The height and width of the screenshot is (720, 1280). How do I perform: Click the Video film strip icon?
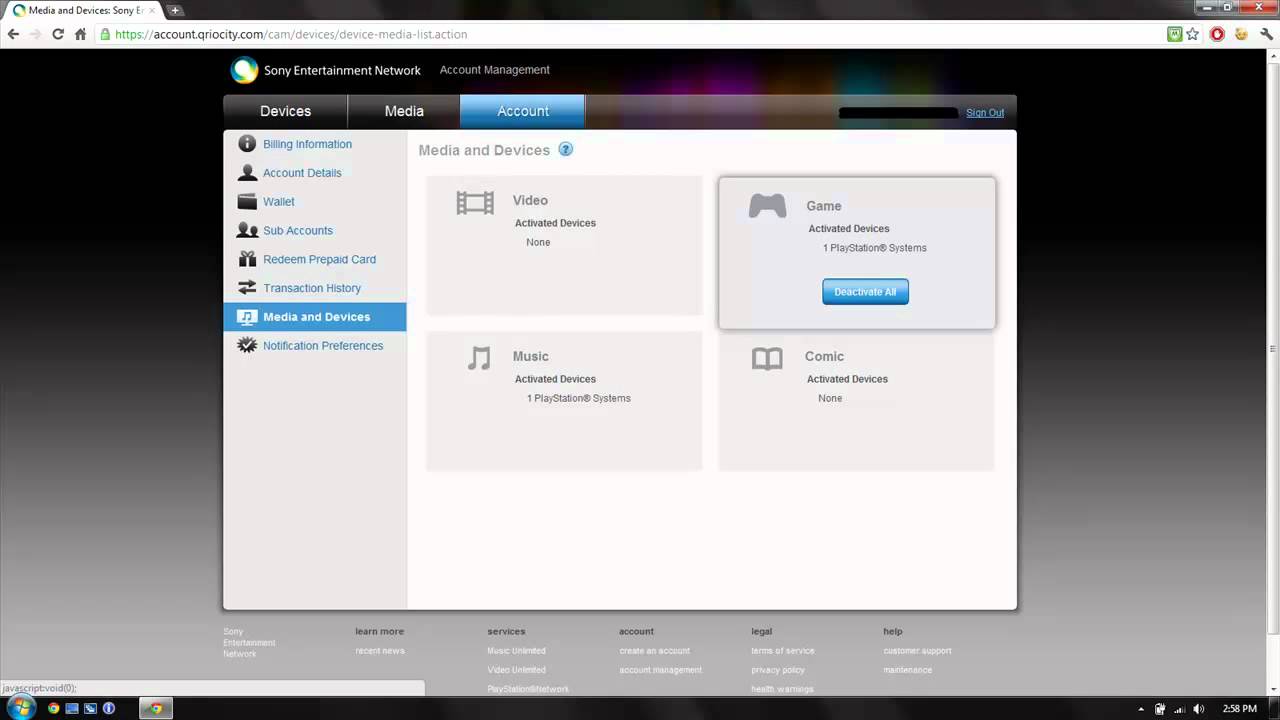[475, 203]
